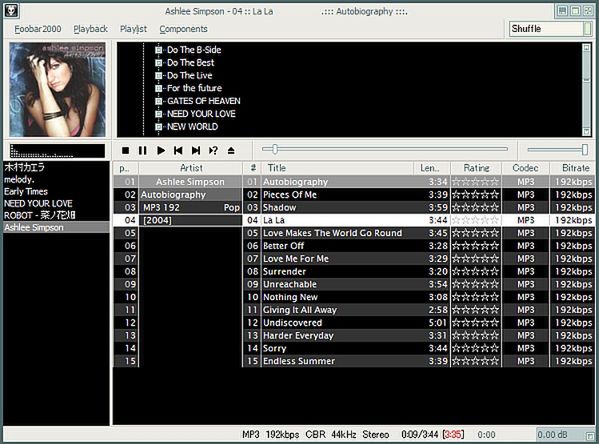Expand the NEED YOUR LOVE tree node

(x=159, y=114)
